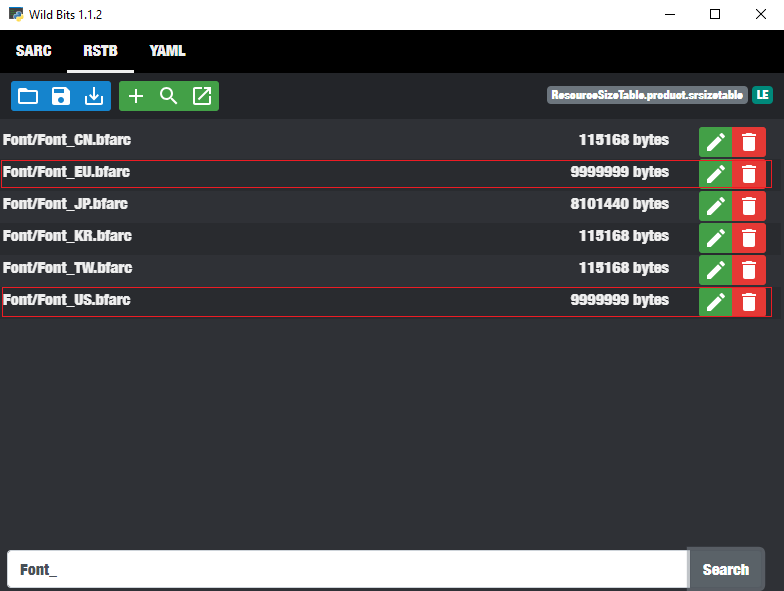Click the Search button
The height and width of the screenshot is (591, 784).
(x=726, y=570)
